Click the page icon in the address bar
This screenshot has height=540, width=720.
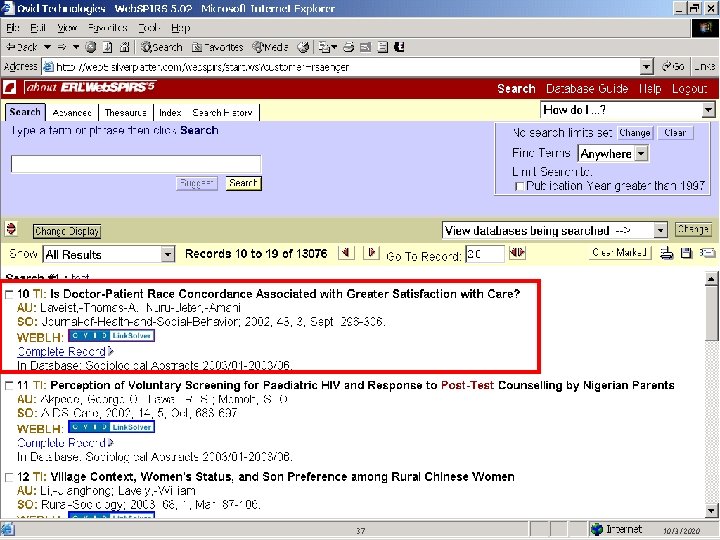pos(48,67)
